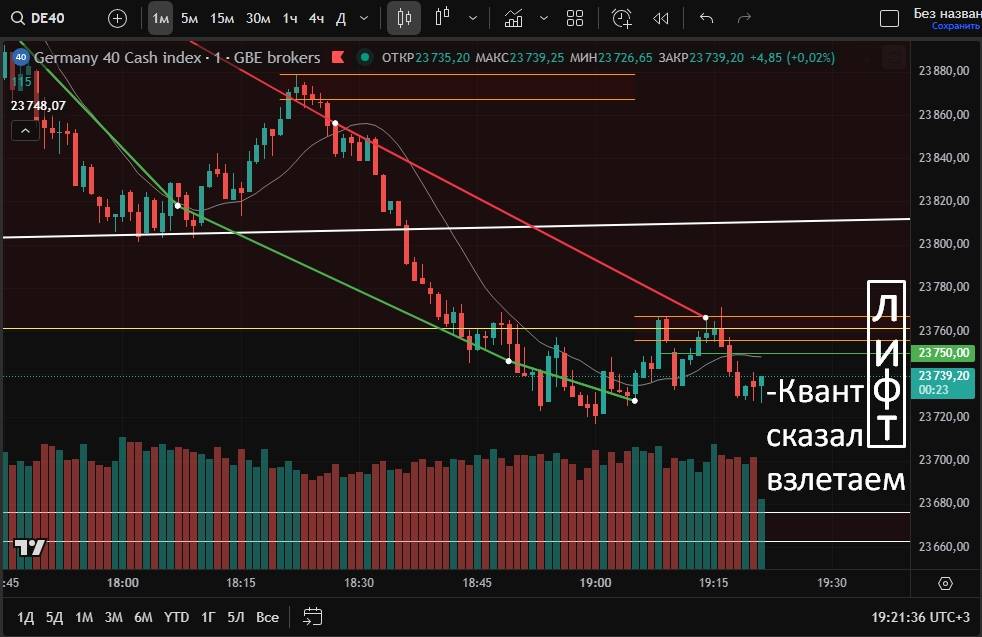Switch to the 1ч timeframe
The width and height of the screenshot is (982, 637).
(x=289, y=18)
